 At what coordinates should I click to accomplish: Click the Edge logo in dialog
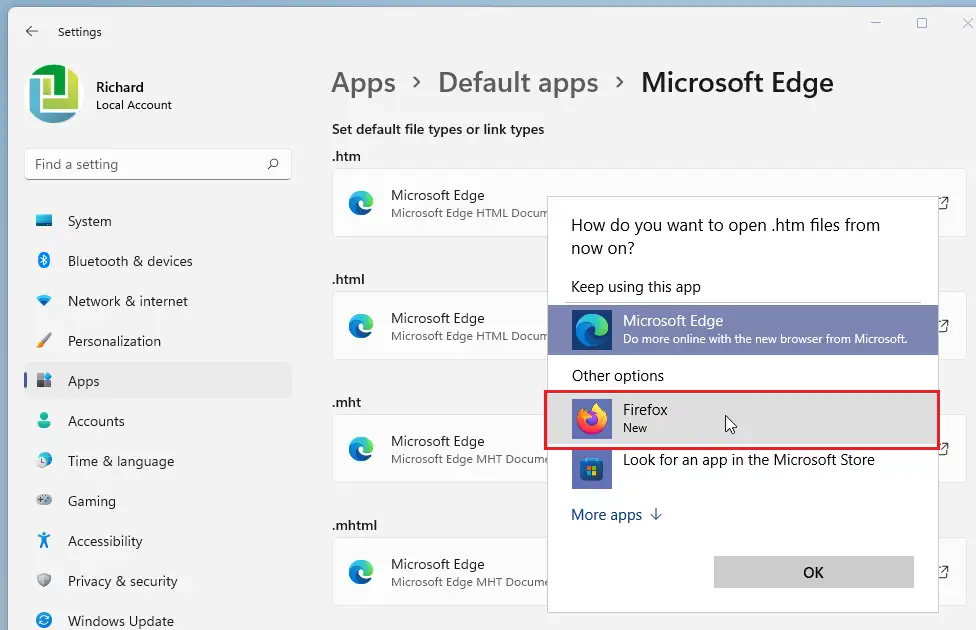591,329
